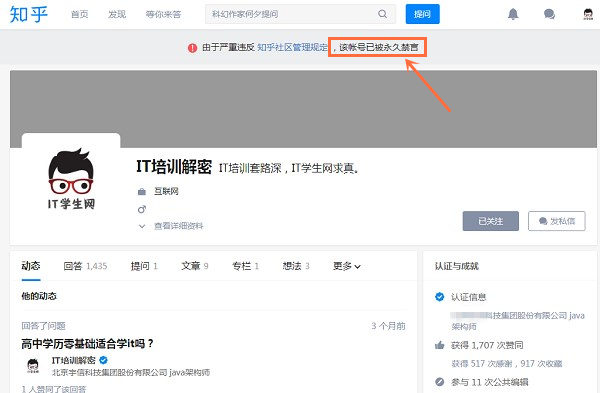
Task: Click the blue verified badge beside author name
Action: 103,360
